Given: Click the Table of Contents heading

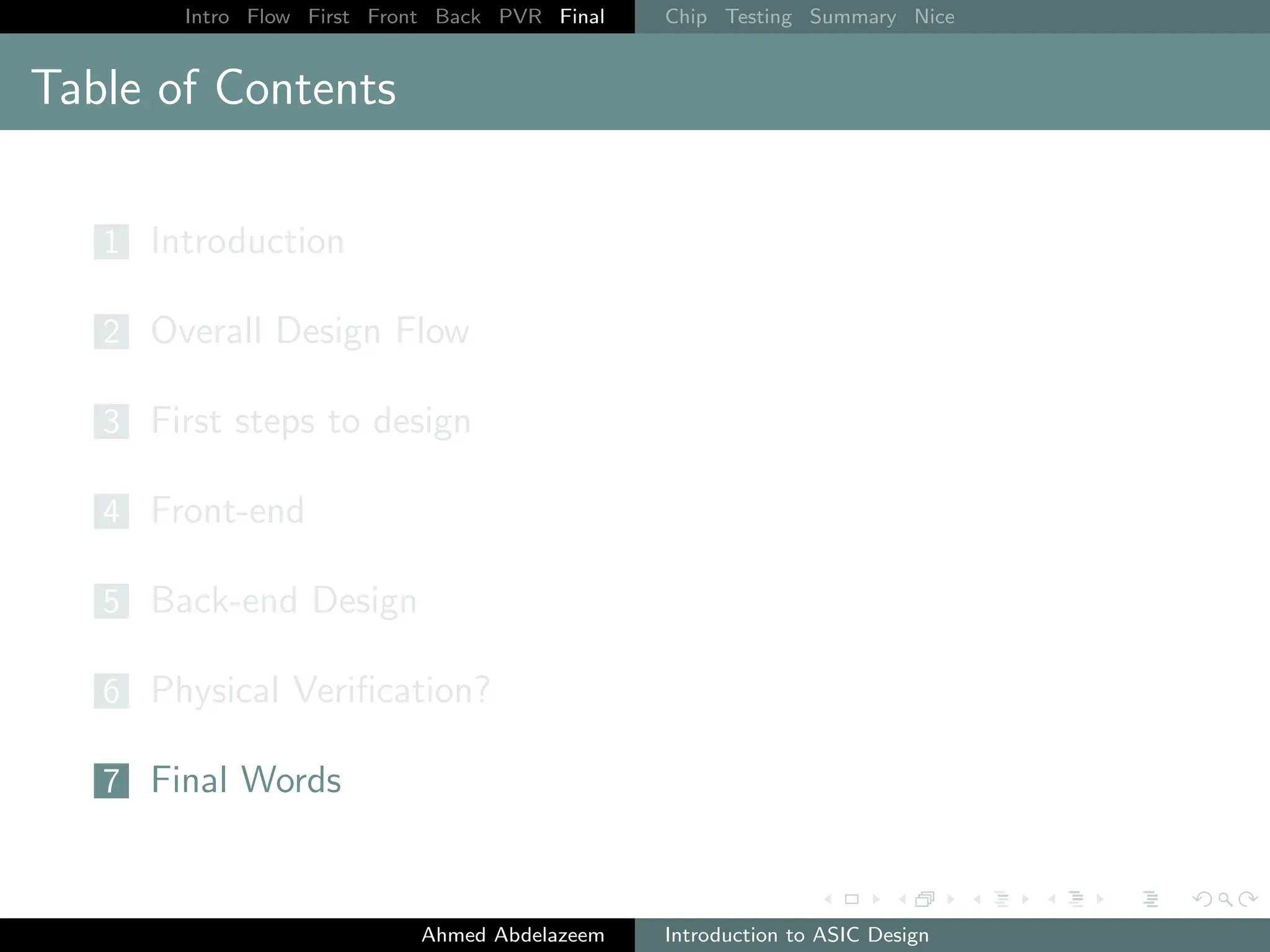Looking at the screenshot, I should pos(213,88).
